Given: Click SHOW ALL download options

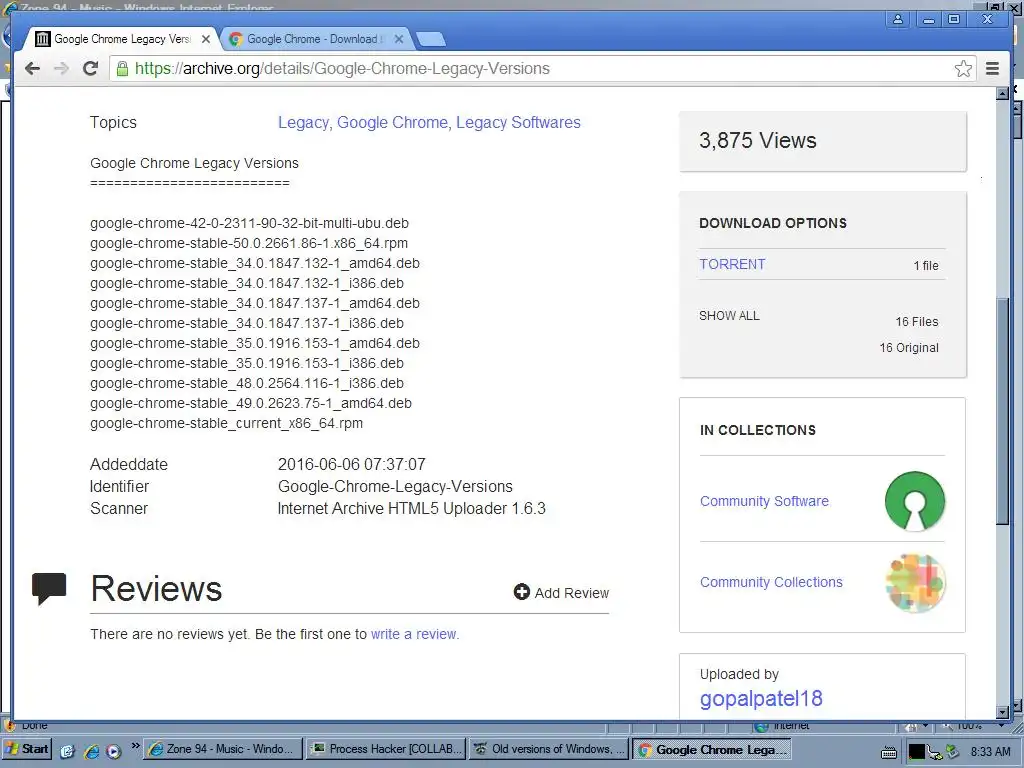Looking at the screenshot, I should (x=729, y=316).
